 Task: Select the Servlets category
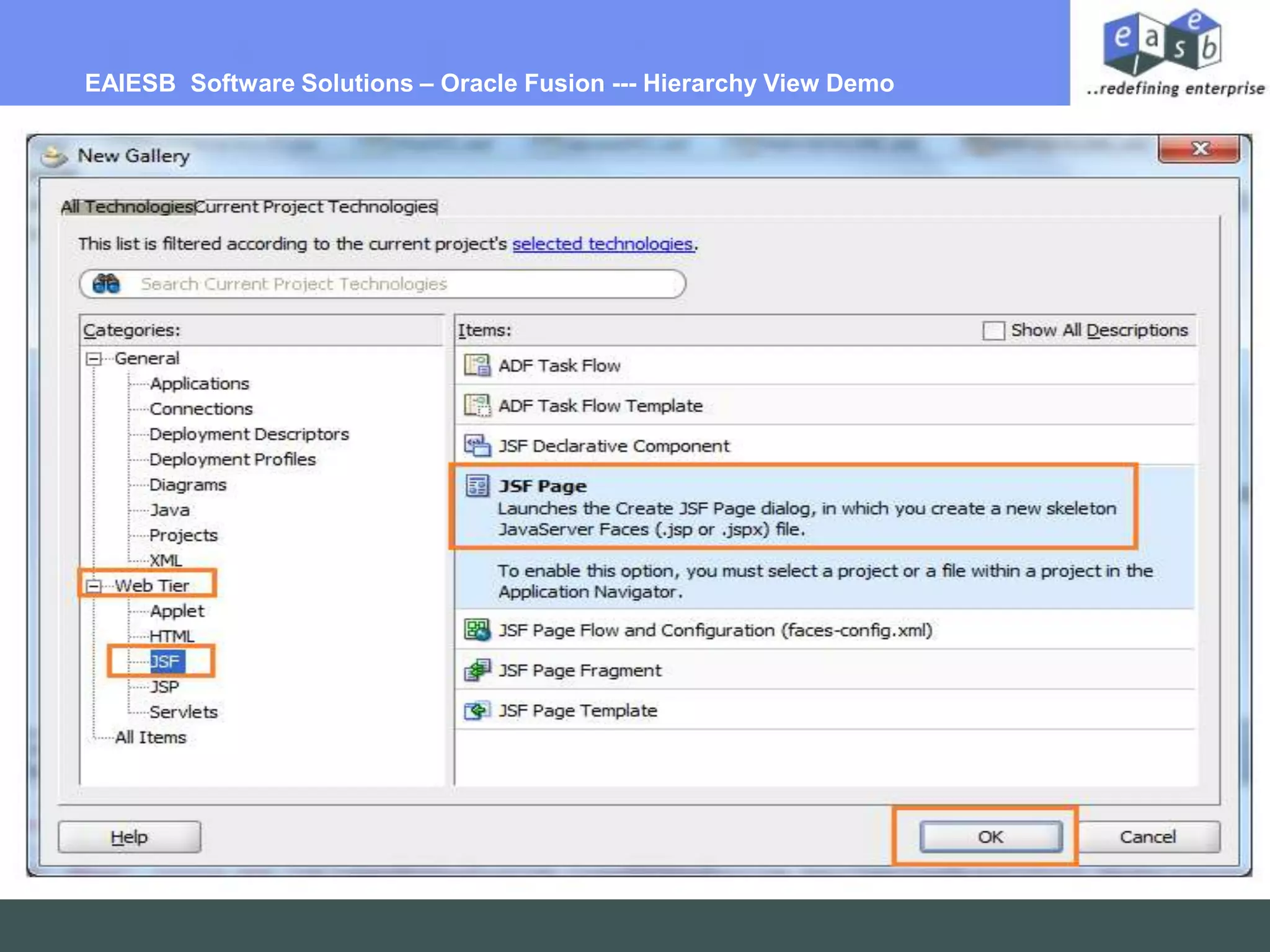184,712
